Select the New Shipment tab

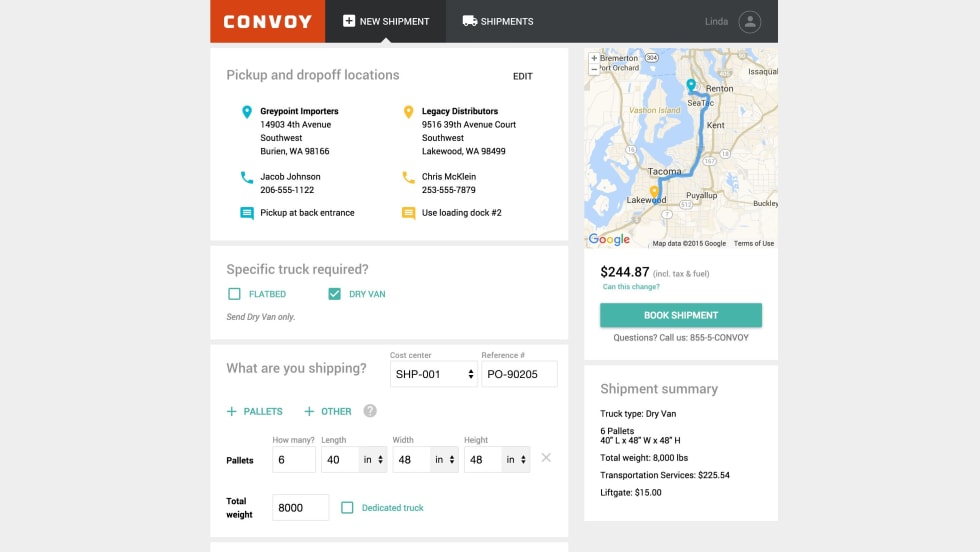pos(385,21)
